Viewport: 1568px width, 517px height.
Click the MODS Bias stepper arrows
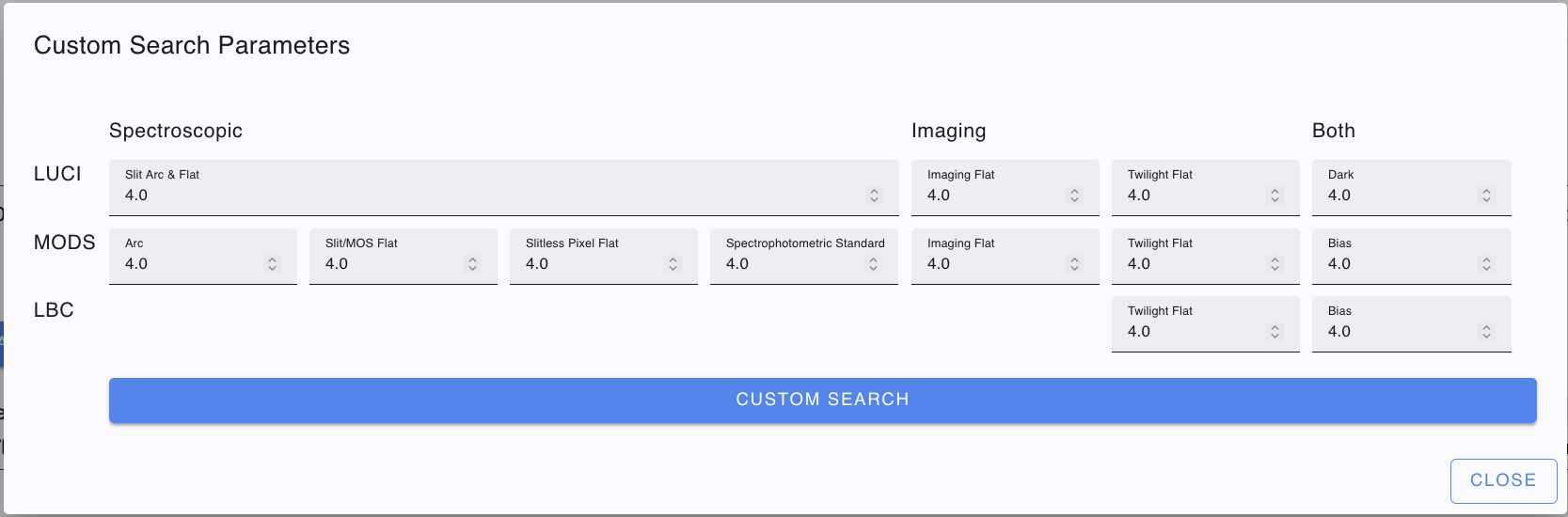click(1486, 264)
